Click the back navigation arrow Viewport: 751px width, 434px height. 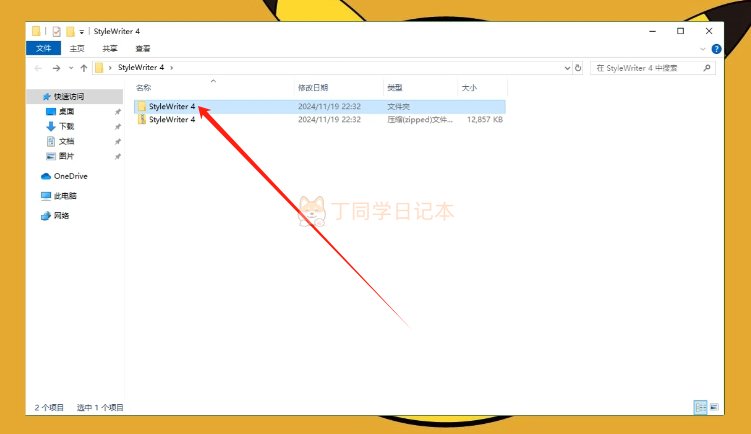pyautogui.click(x=38, y=68)
